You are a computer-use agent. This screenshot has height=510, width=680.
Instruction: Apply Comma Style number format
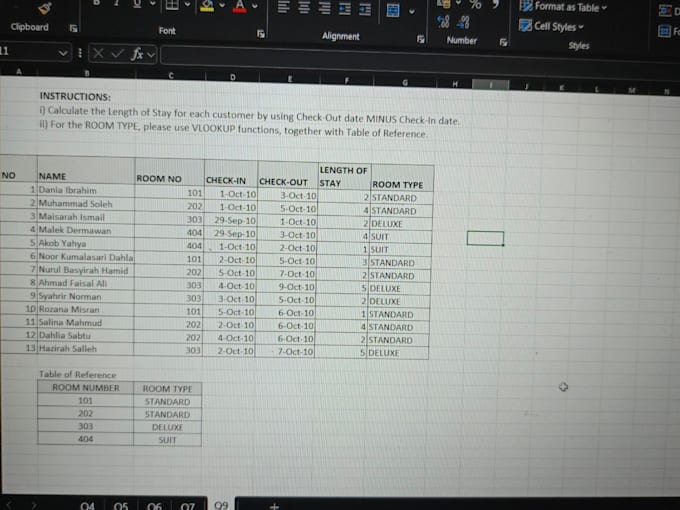(495, 4)
